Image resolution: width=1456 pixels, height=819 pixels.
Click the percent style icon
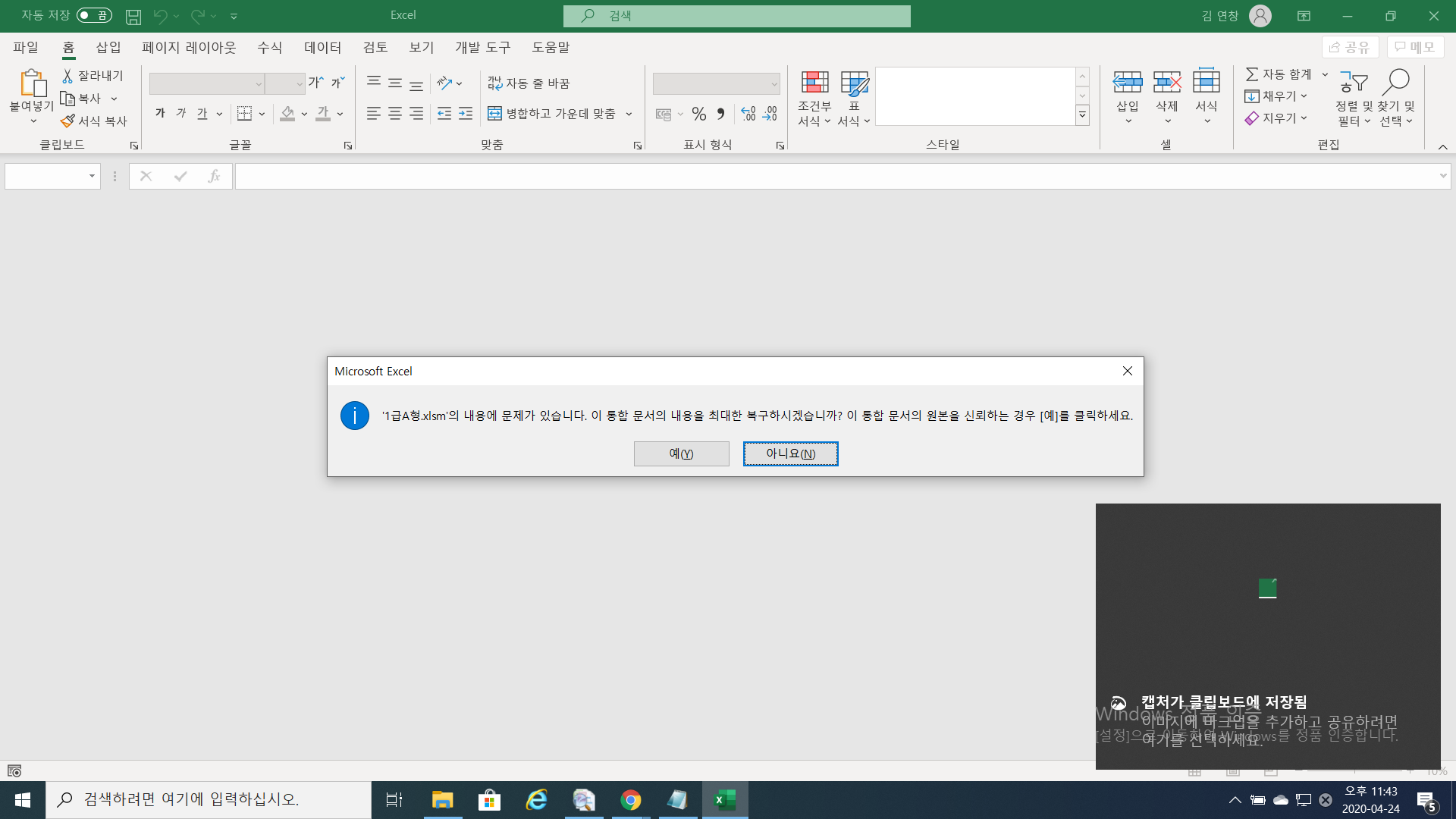pos(698,114)
